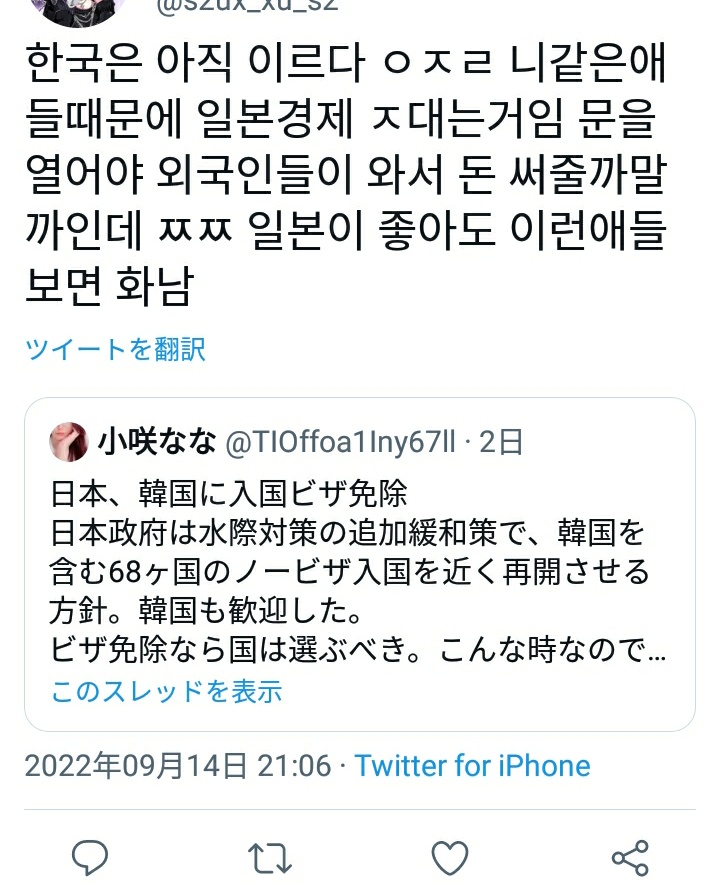Retweet this post using the retweet icon
The image size is (720, 894).
[270, 858]
